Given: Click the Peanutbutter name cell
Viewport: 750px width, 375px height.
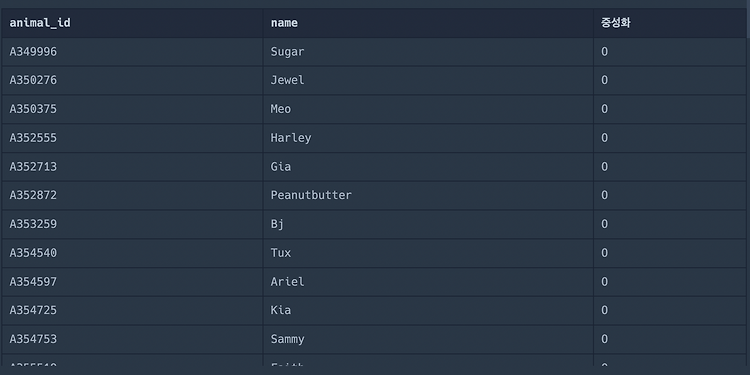Looking at the screenshot, I should click(428, 195).
